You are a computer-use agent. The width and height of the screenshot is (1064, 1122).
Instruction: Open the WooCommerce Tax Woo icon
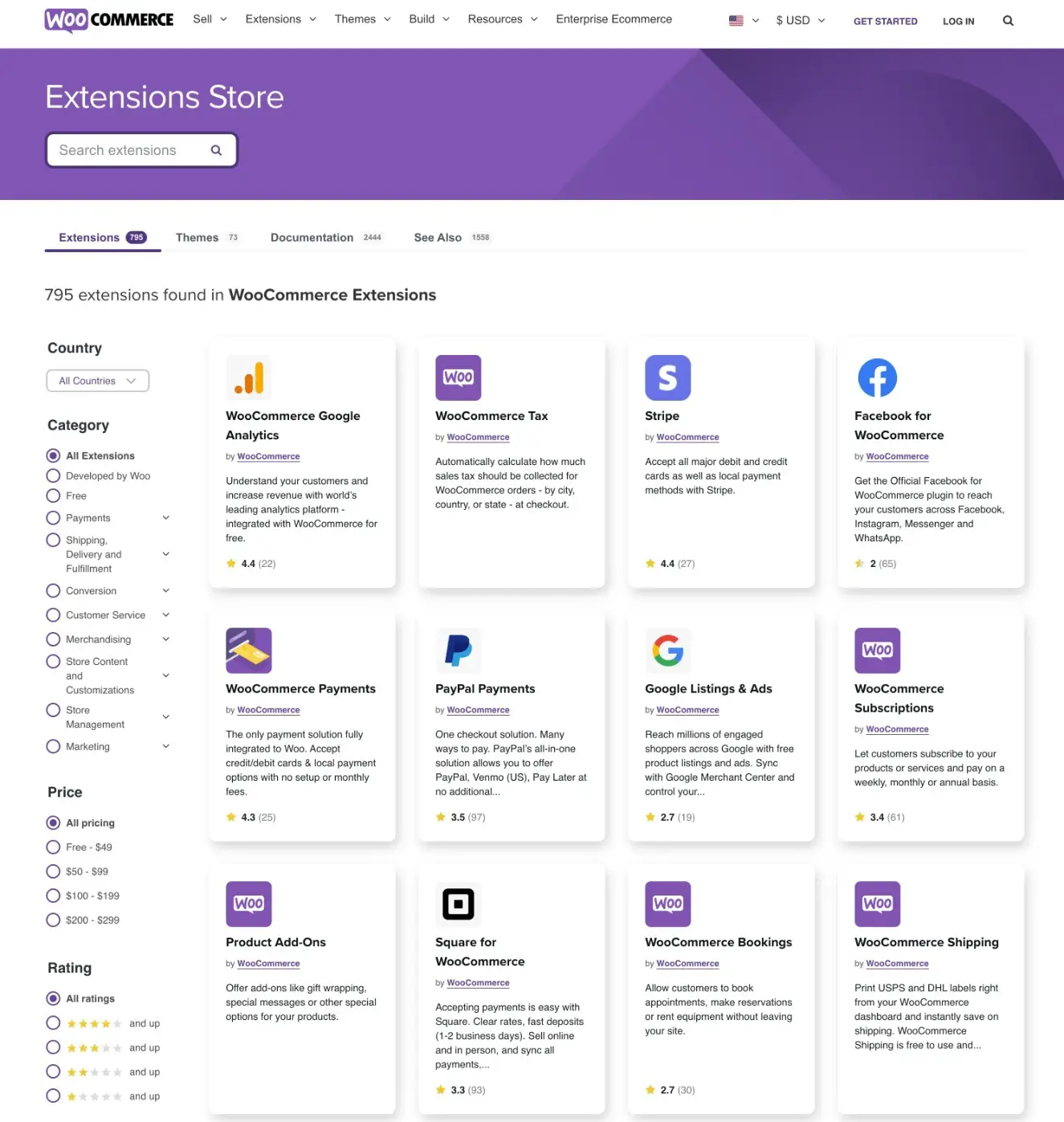(x=458, y=377)
